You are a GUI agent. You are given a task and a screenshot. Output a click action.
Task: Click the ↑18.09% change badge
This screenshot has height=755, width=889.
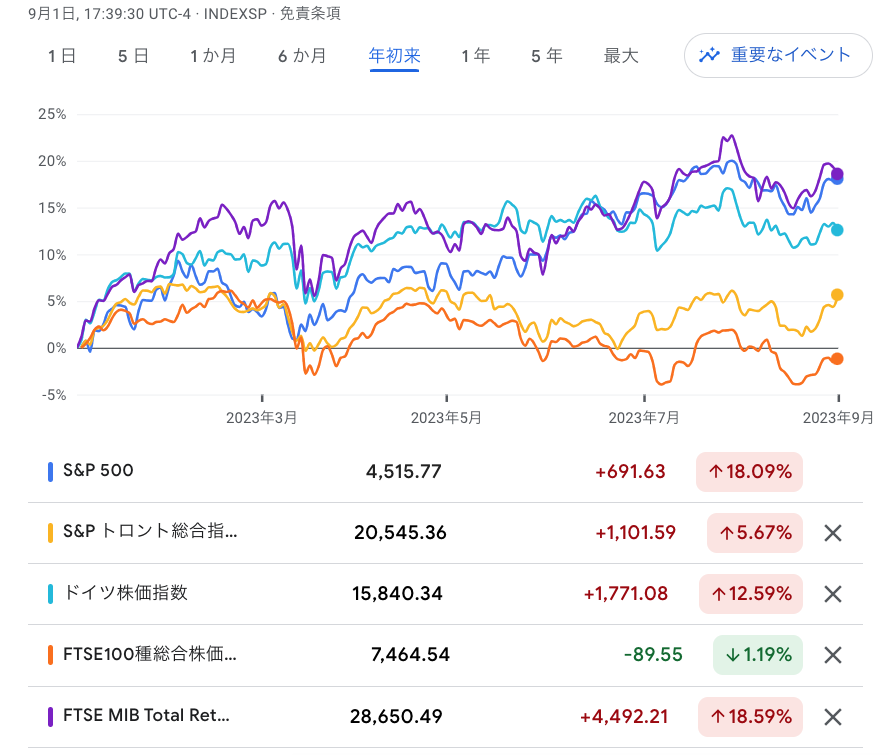click(750, 472)
